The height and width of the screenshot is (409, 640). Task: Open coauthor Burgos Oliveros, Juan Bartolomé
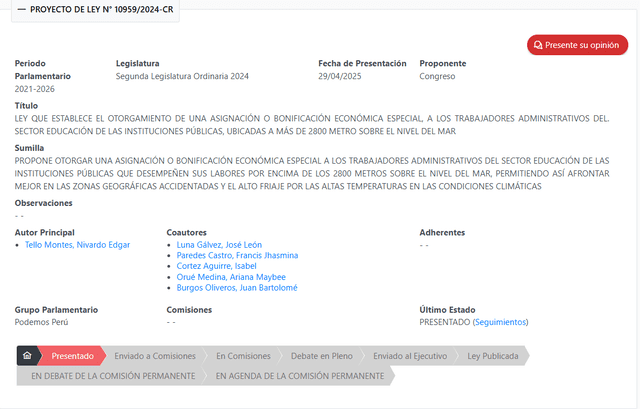click(x=236, y=288)
